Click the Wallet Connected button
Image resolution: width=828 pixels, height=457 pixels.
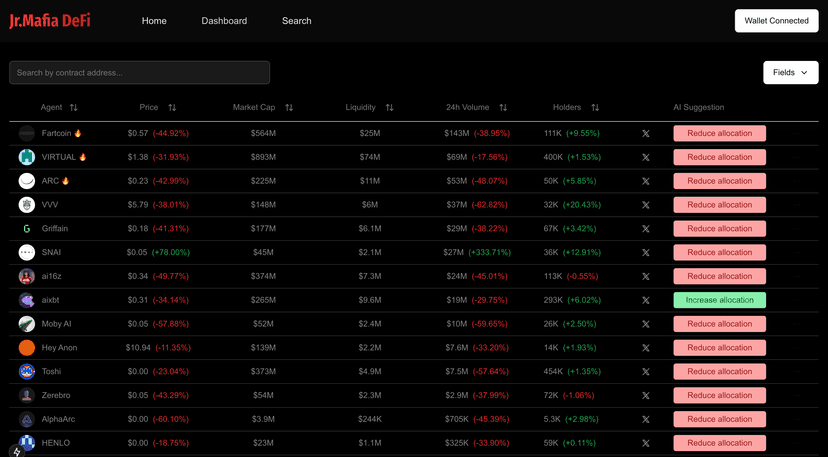coord(776,21)
